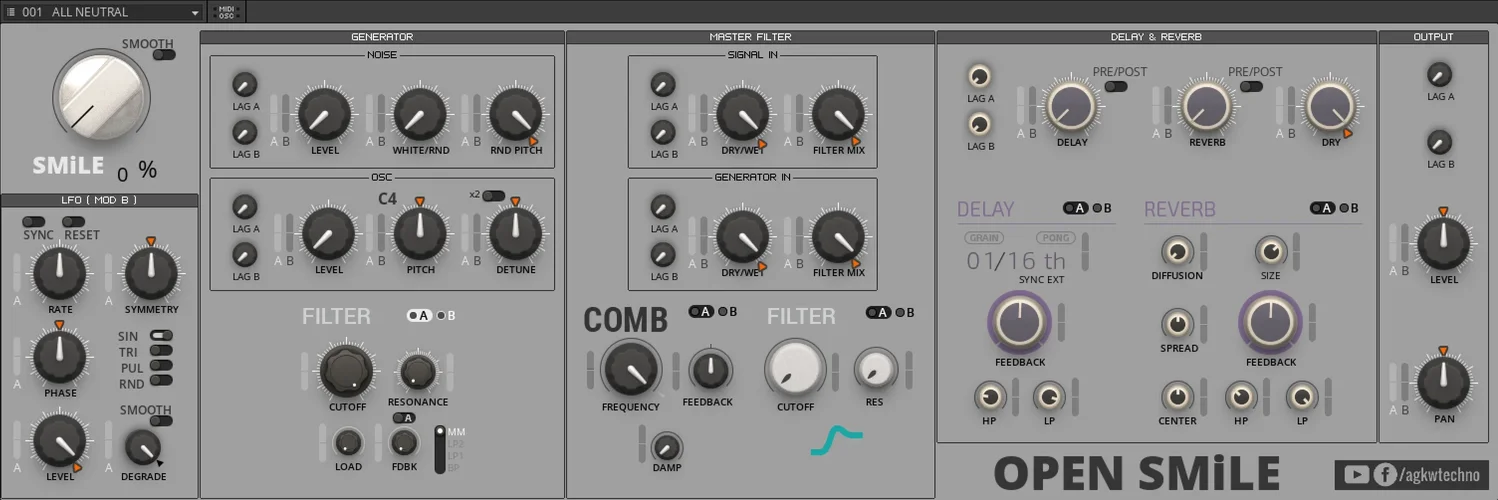The width and height of the screenshot is (1498, 500).
Task: Click the LFO SYMMETRY knob
Action: (x=151, y=274)
